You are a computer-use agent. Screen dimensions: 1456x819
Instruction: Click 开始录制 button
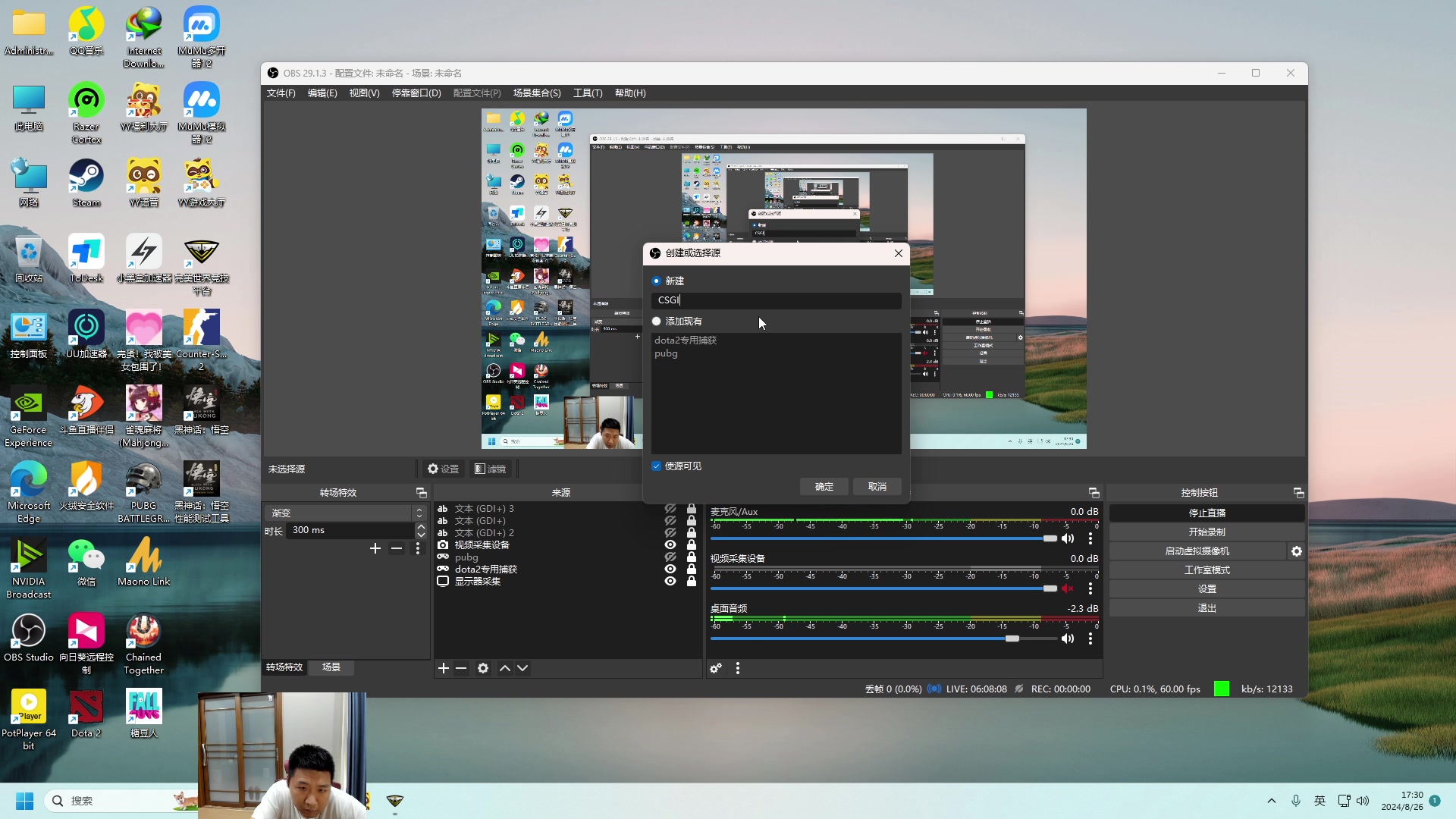coord(1207,532)
